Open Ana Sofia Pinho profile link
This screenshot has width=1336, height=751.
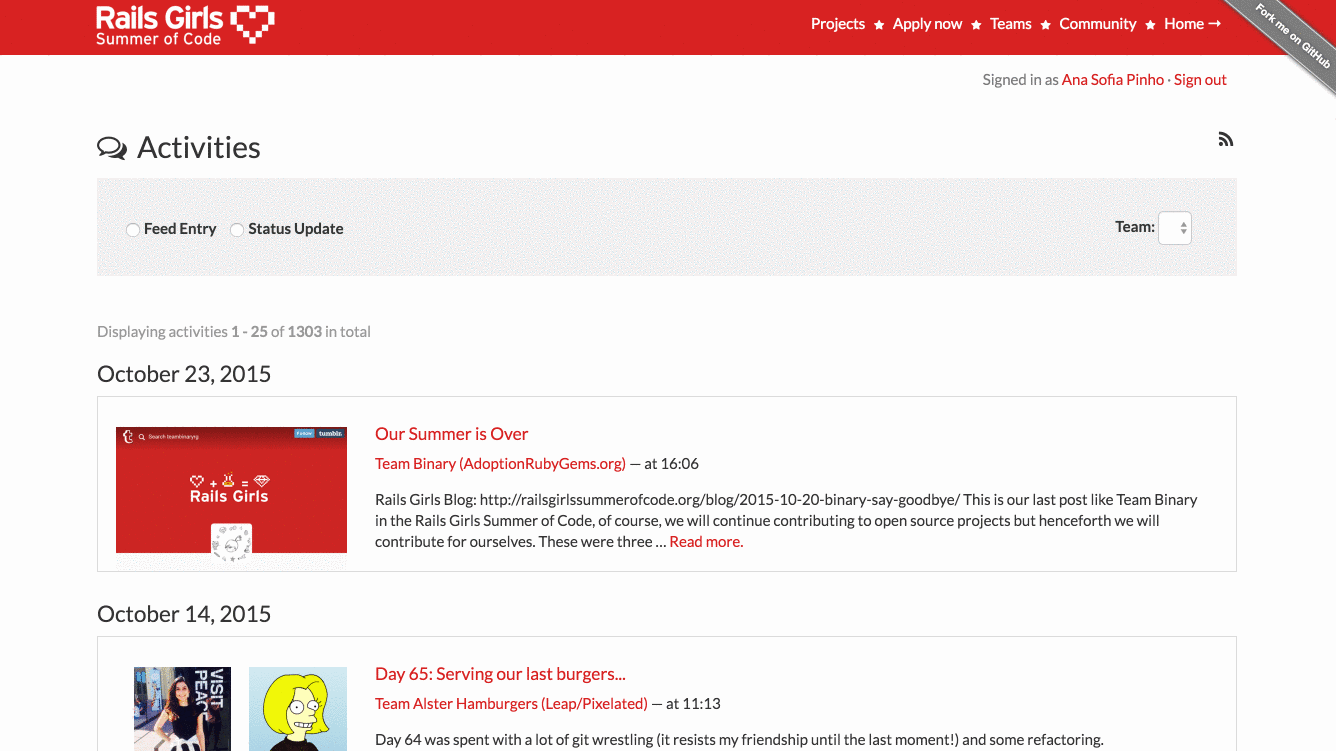(1113, 80)
